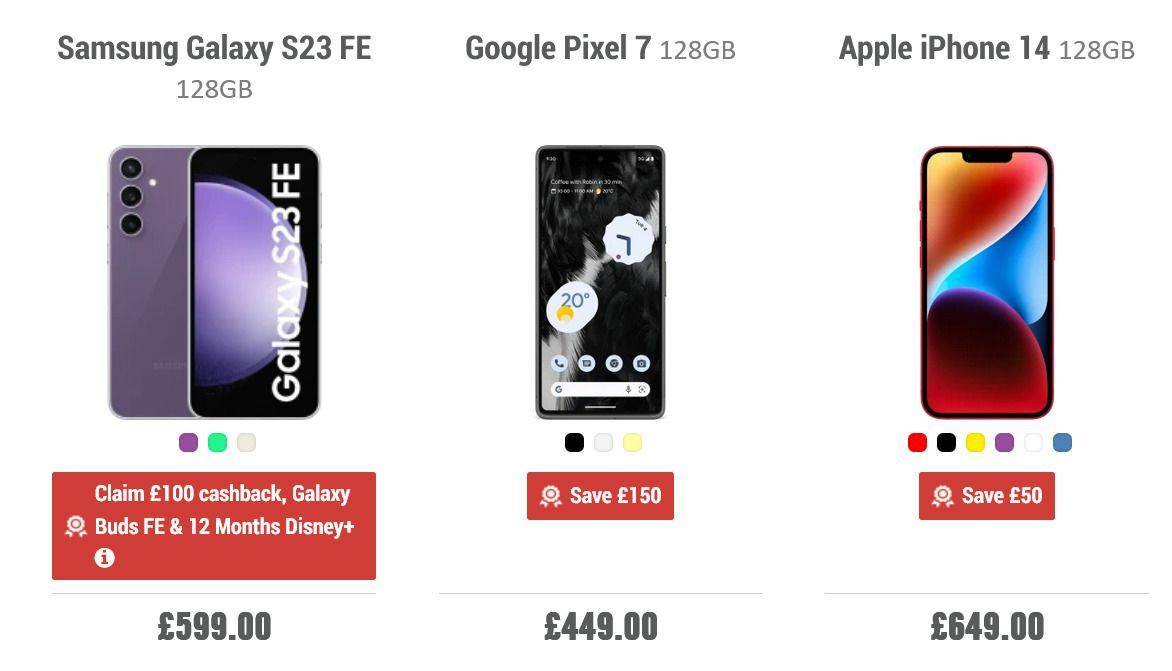Open the Samsung Galaxy S23 FE product title
1172x671 pixels.
pyautogui.click(x=214, y=47)
